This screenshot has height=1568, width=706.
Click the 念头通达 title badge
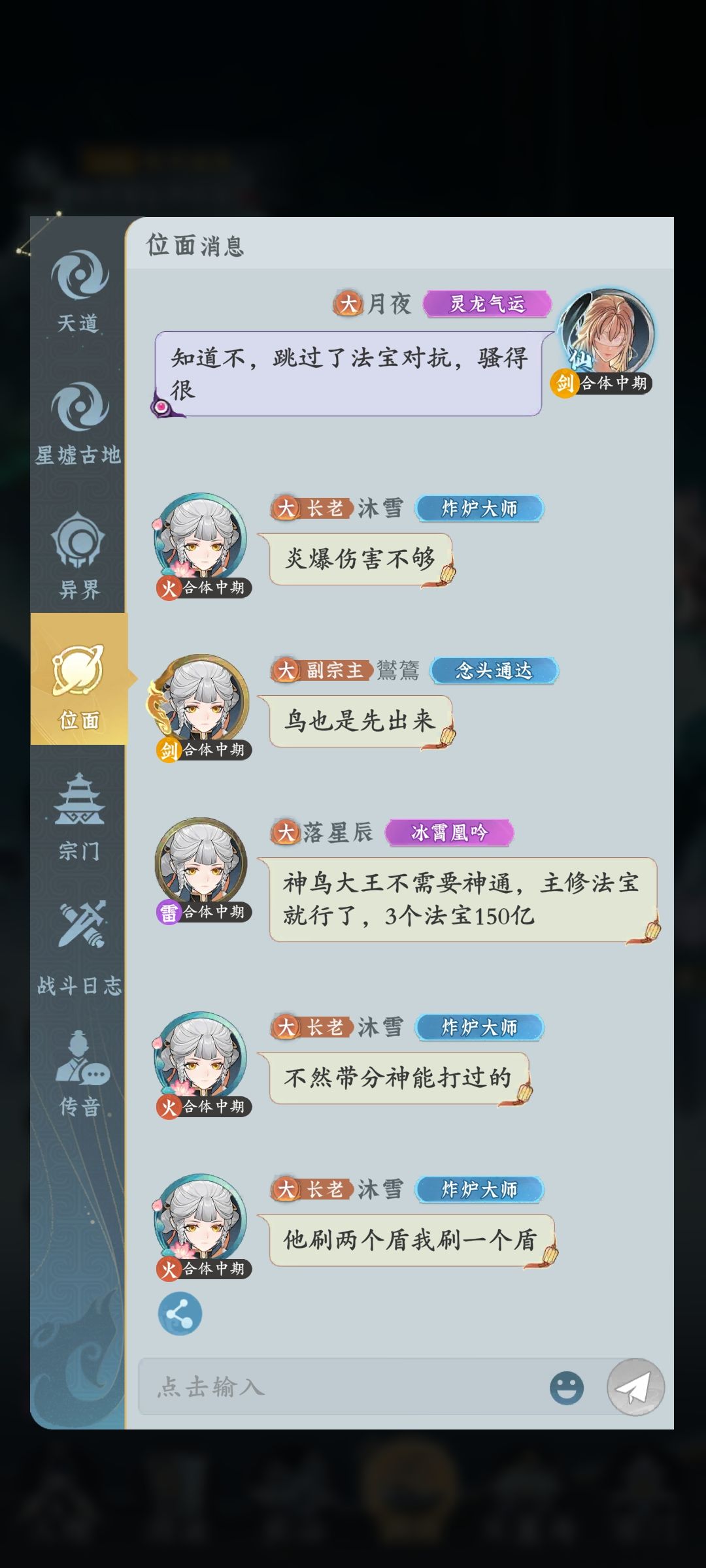[x=494, y=670]
